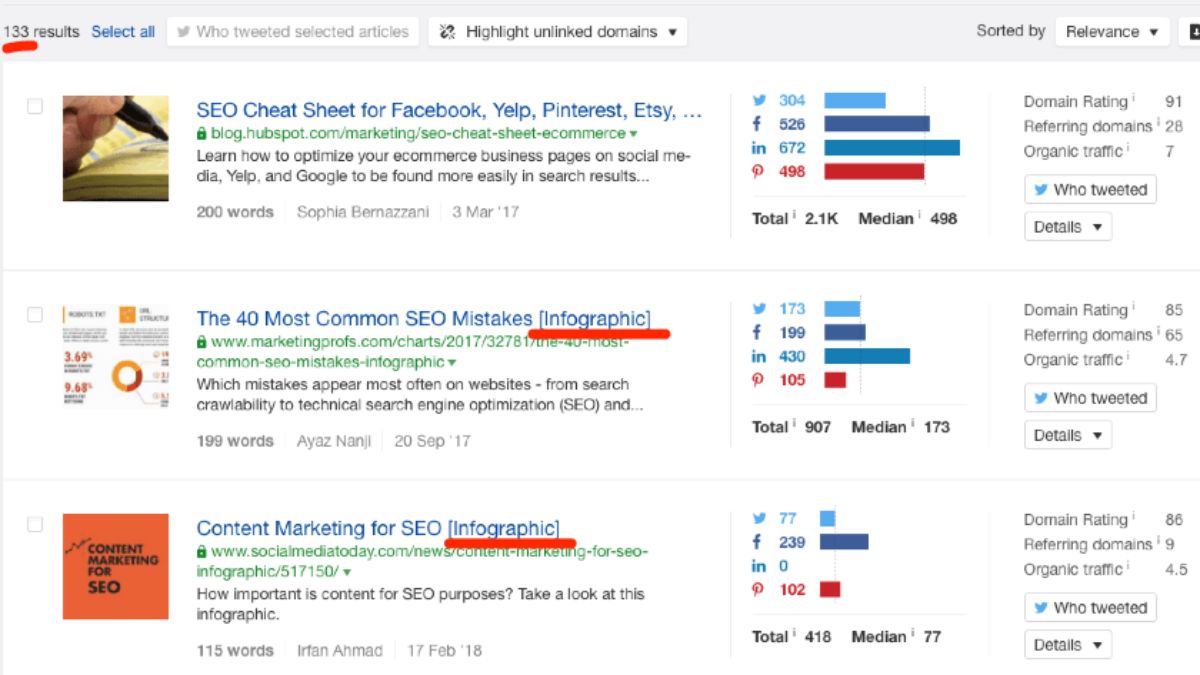Open the Highlight unlinked domains dropdown
Viewport: 1200px width, 675px height.
coord(558,32)
